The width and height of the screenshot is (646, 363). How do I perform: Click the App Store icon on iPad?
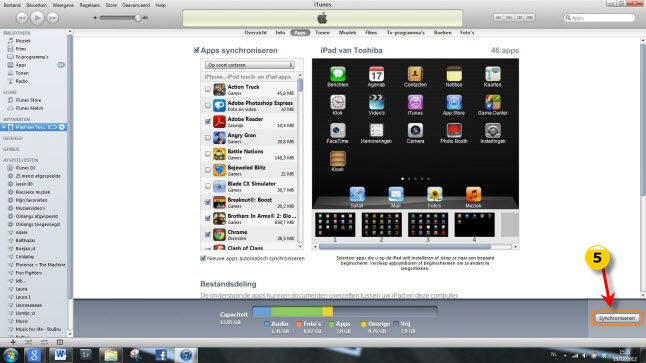click(454, 102)
